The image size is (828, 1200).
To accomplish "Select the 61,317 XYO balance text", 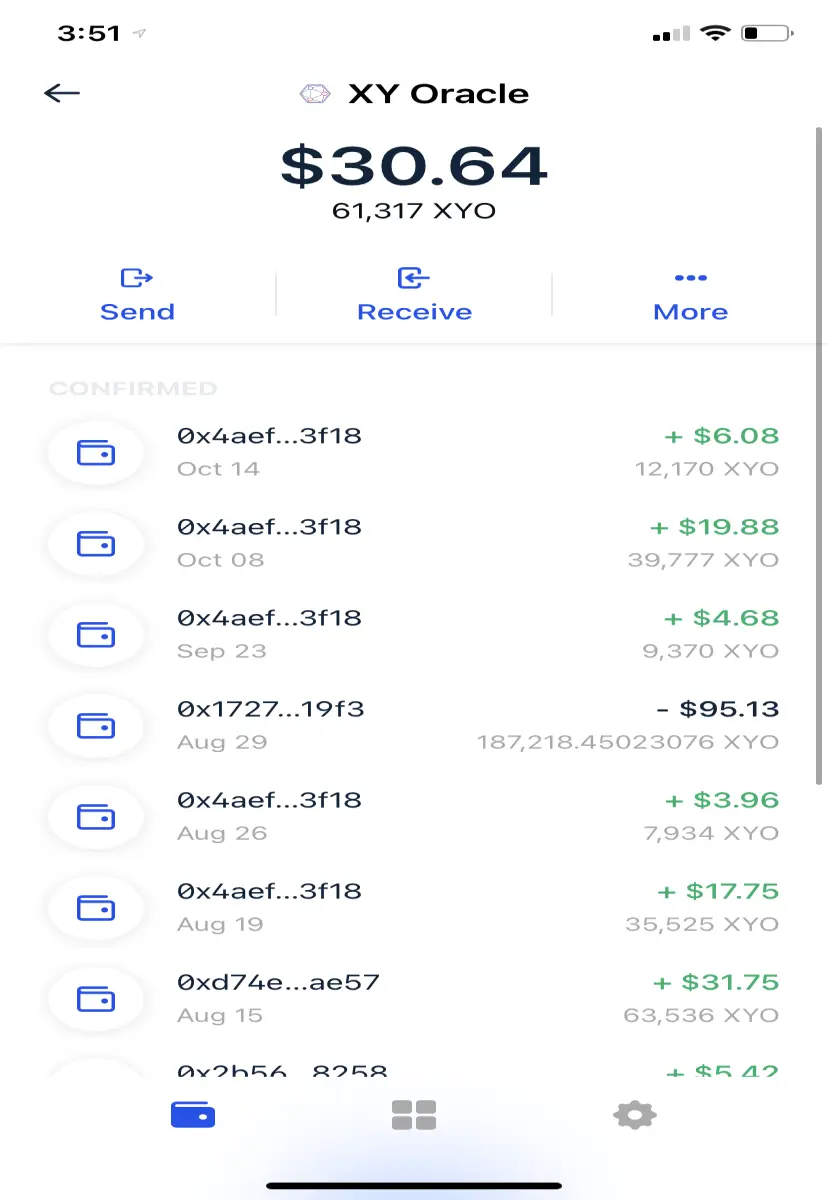I will 414,211.
